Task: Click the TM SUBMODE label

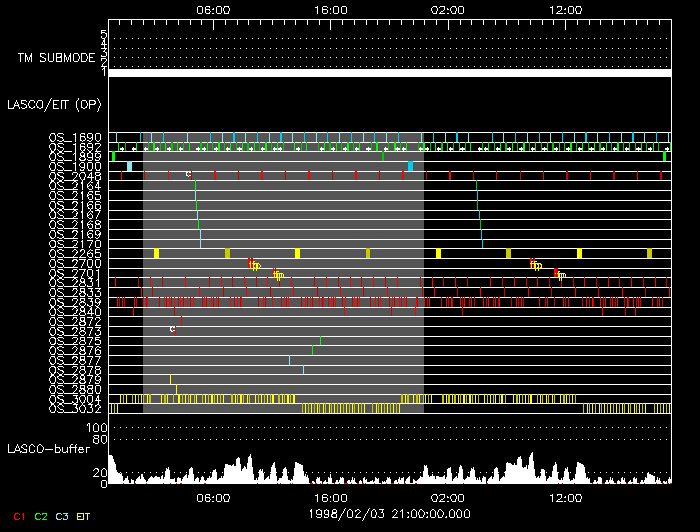Action: pos(57,58)
